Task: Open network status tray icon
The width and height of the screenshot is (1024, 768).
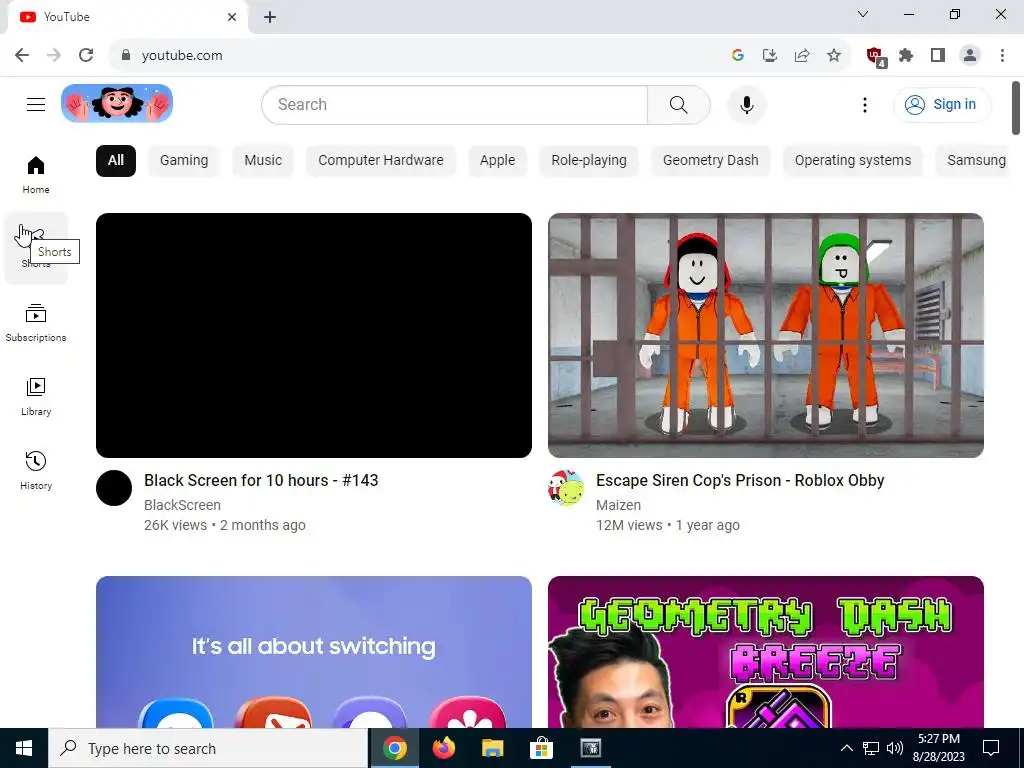Action: click(x=871, y=748)
